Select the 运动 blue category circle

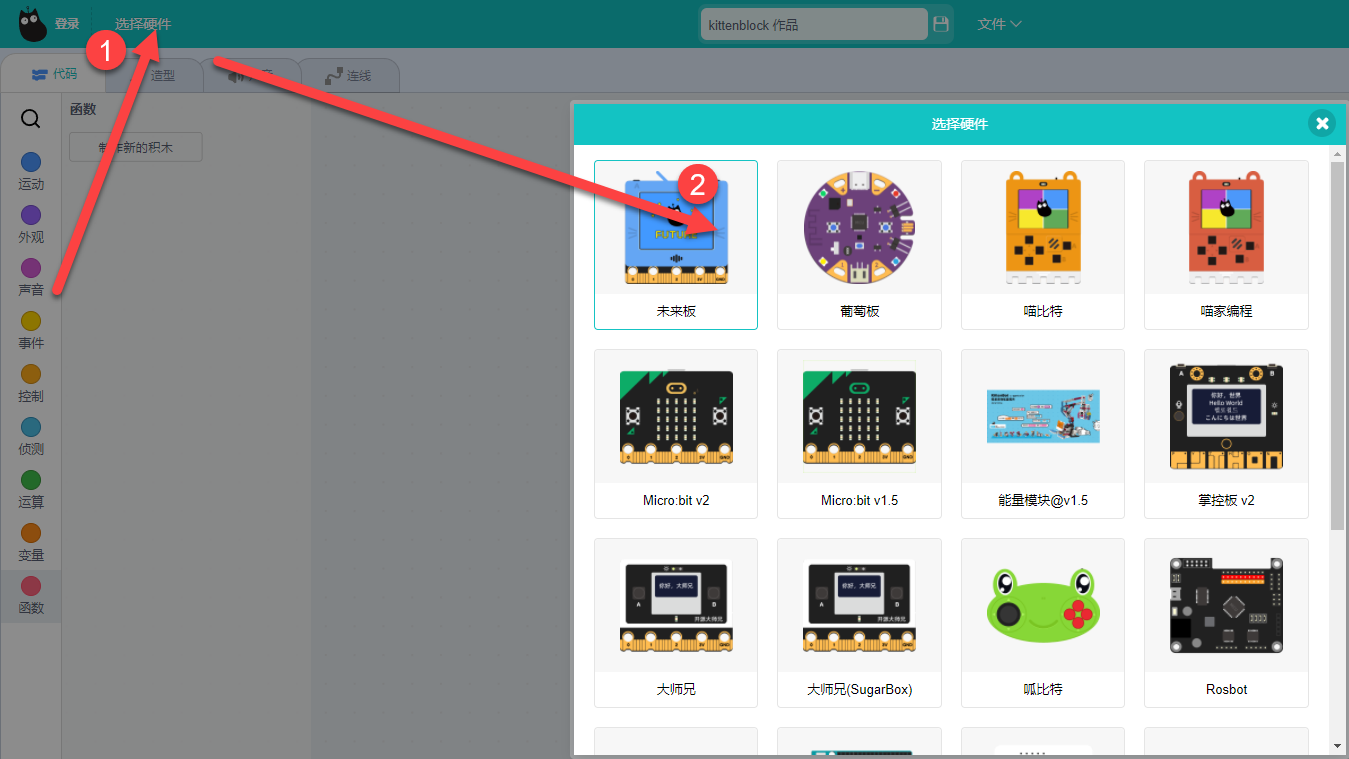[x=31, y=162]
